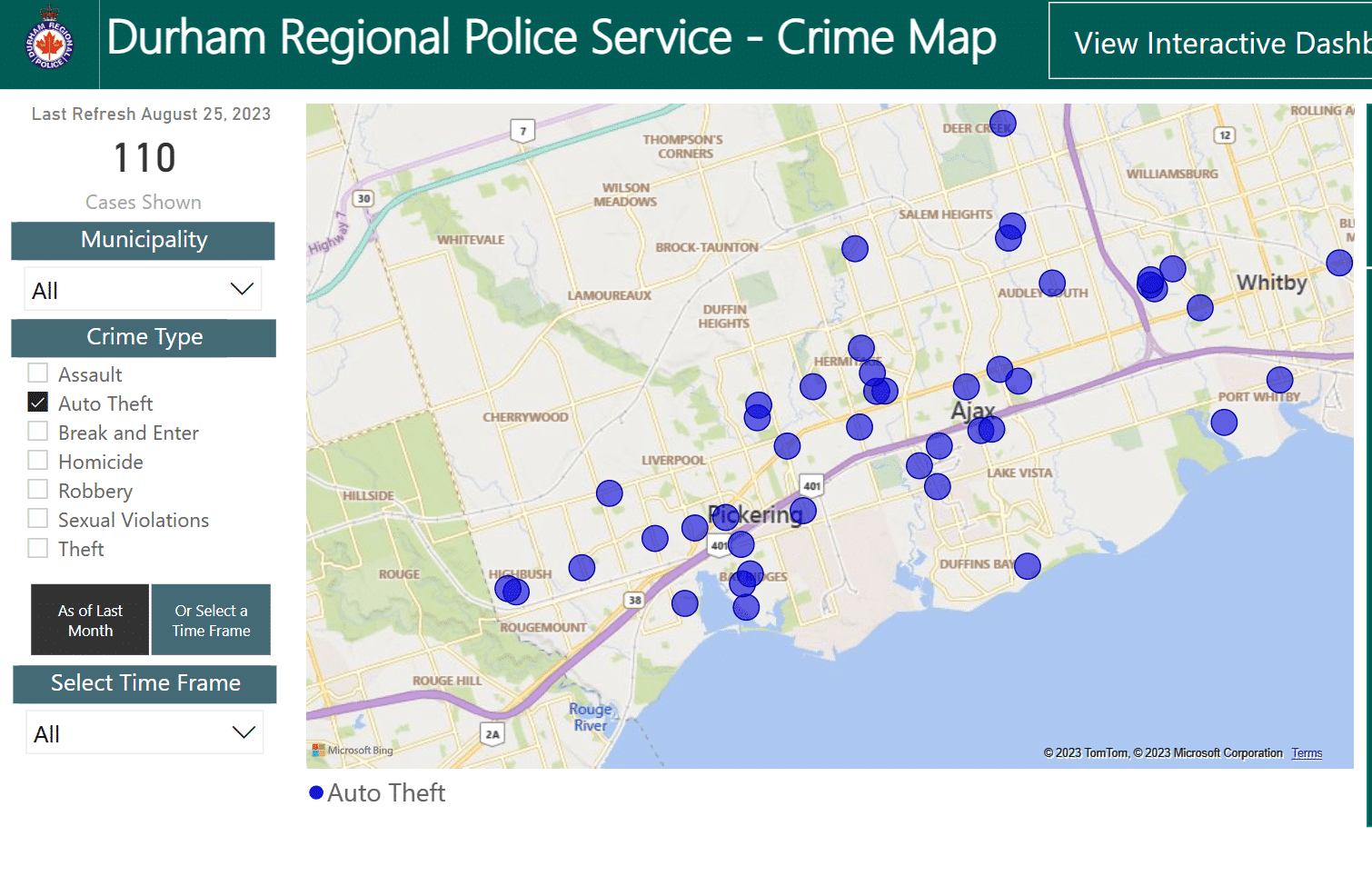Open the View Interactive Dashboard button
This screenshot has width=1372, height=876.
pyautogui.click(x=1210, y=42)
